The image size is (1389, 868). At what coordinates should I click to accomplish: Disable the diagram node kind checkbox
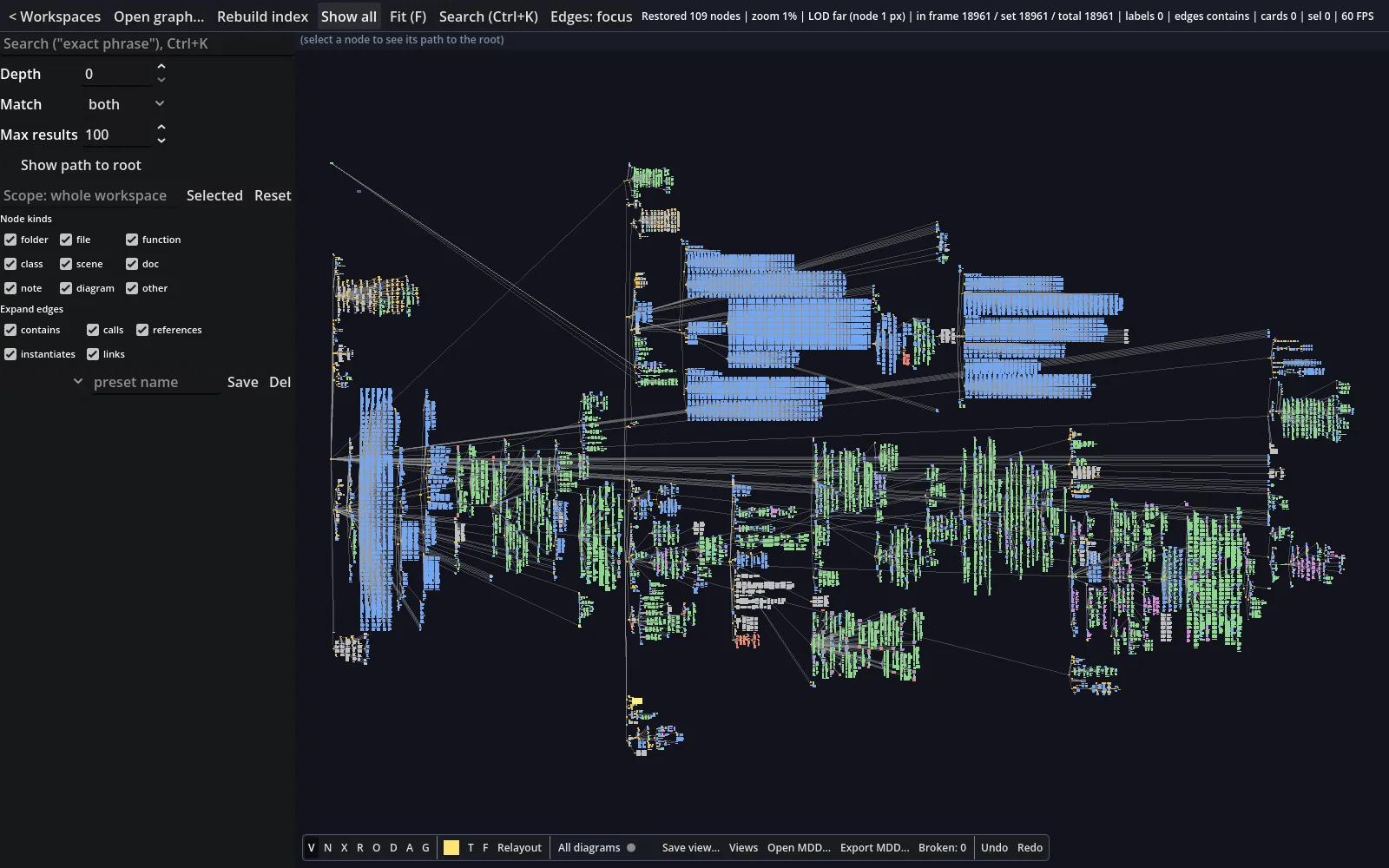pyautogui.click(x=66, y=288)
